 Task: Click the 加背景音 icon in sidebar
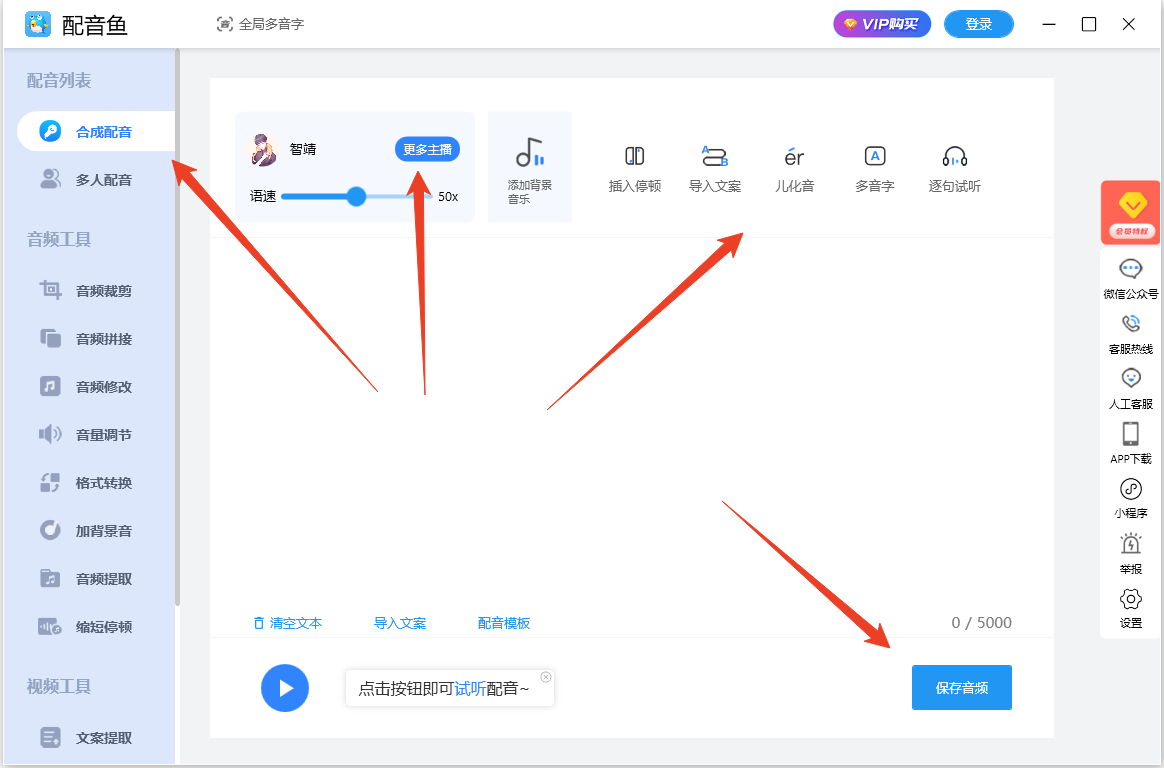point(50,531)
